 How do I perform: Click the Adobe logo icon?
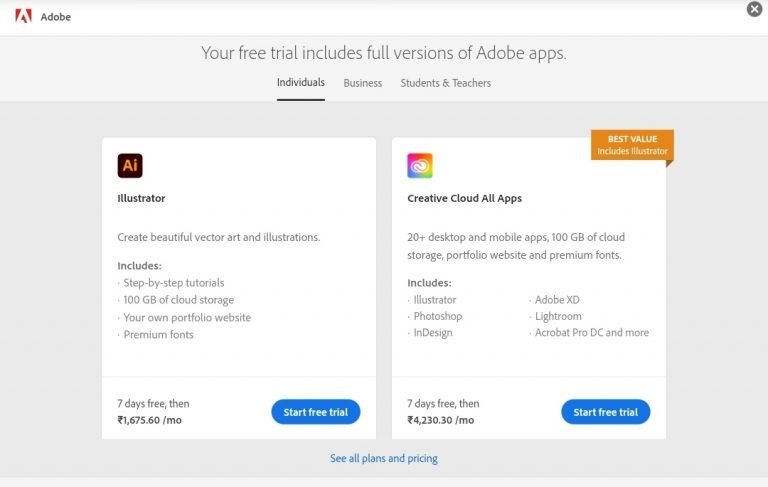[23, 16]
